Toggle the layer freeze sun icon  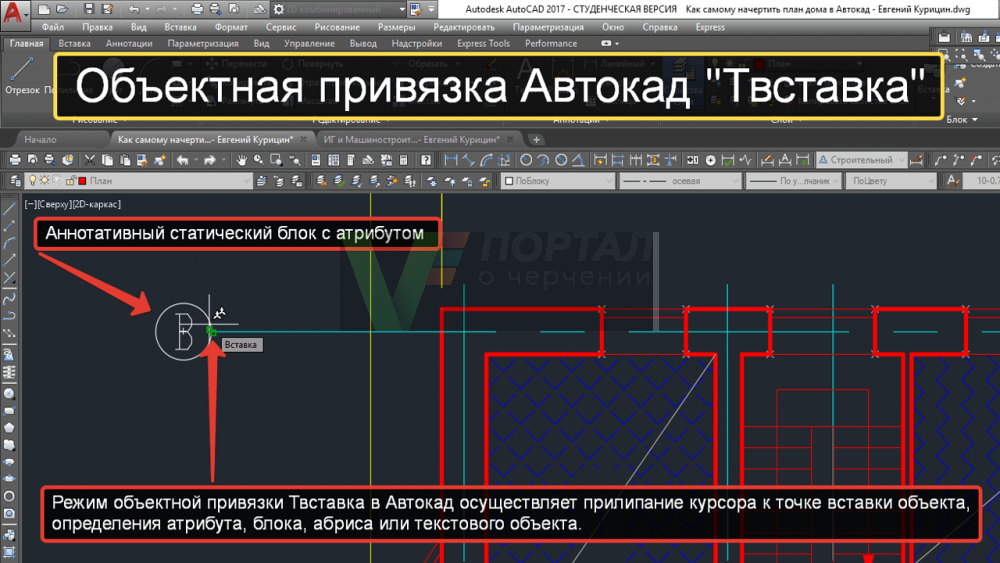point(44,181)
